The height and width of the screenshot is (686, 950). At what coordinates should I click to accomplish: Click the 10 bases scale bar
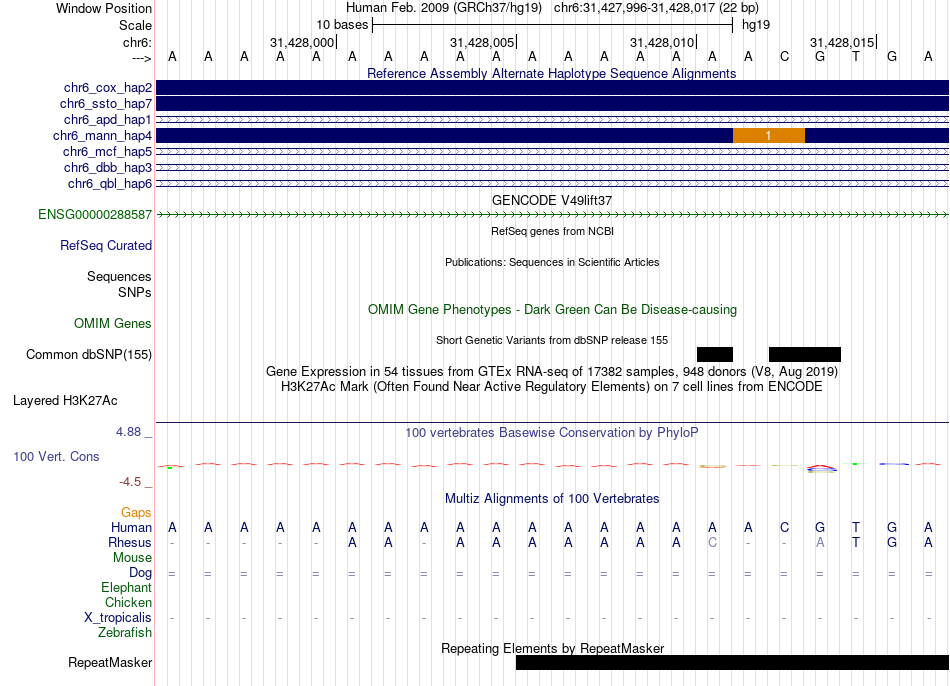coord(553,25)
